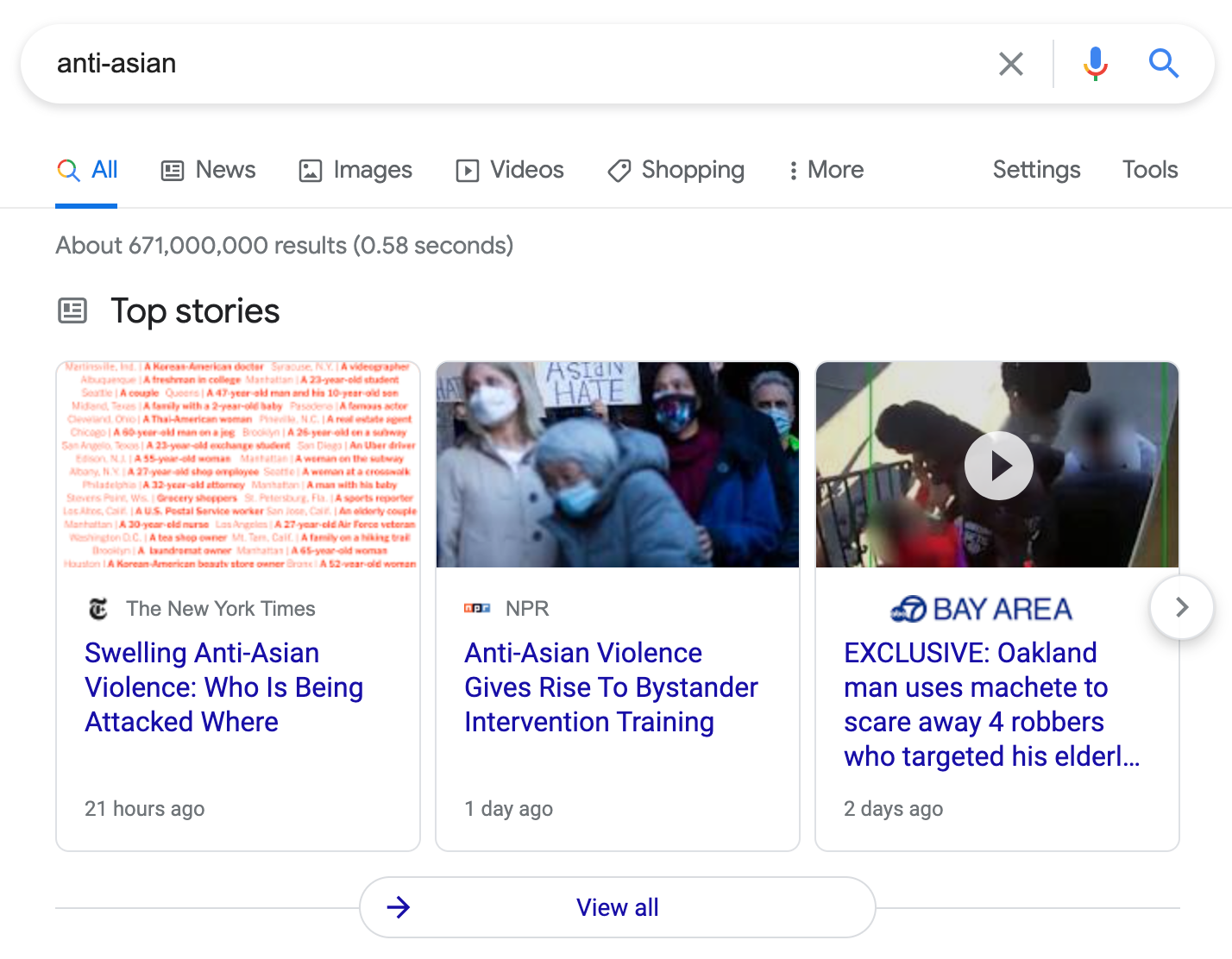Switch to the Images tab
Screen dimensions: 1232x959
[x=355, y=170]
